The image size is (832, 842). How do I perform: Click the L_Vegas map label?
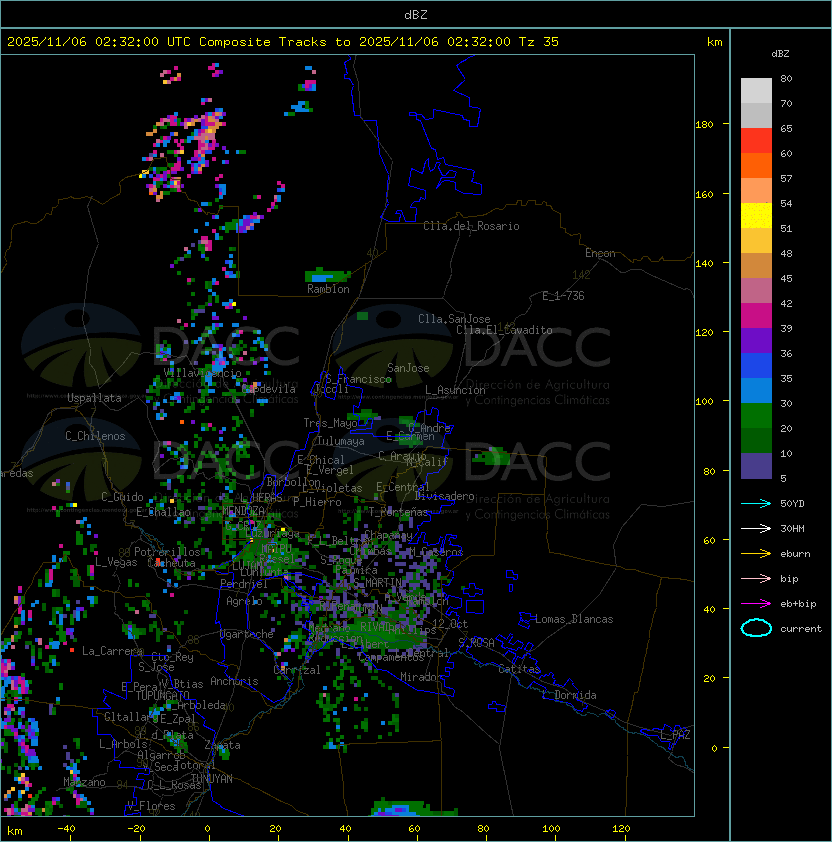pos(116,562)
